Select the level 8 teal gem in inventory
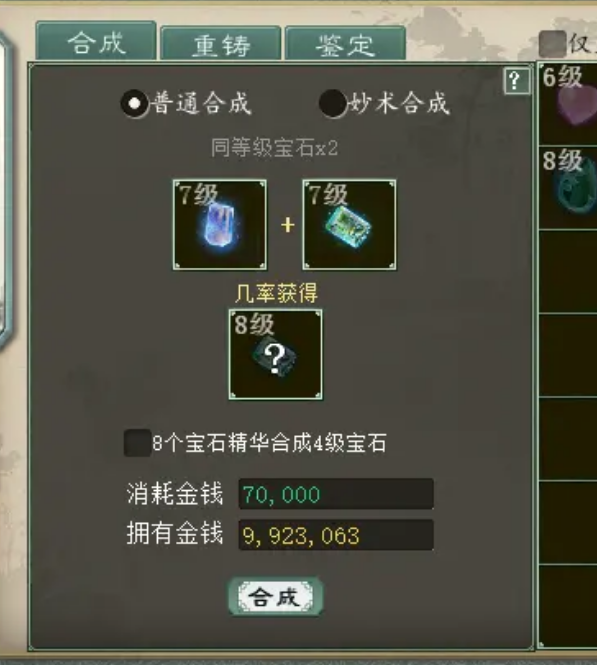 click(568, 187)
